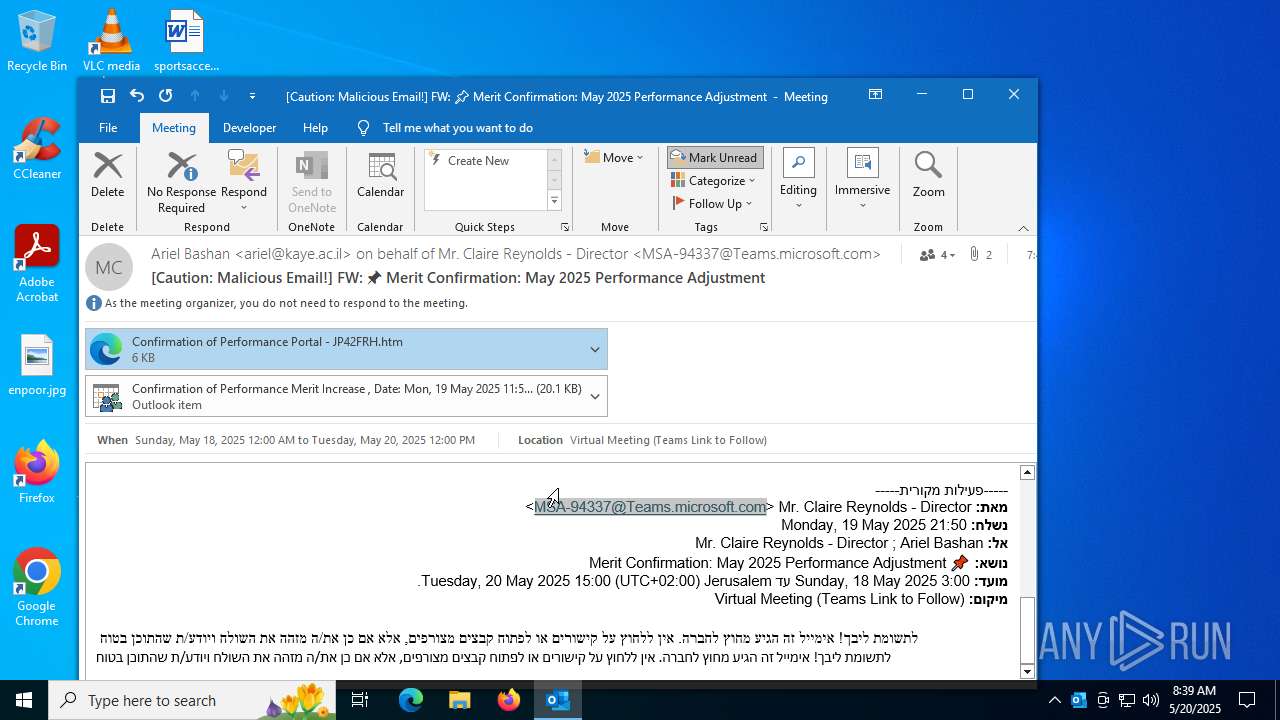
Task: Open Recycle Bin on desktop
Action: (37, 42)
